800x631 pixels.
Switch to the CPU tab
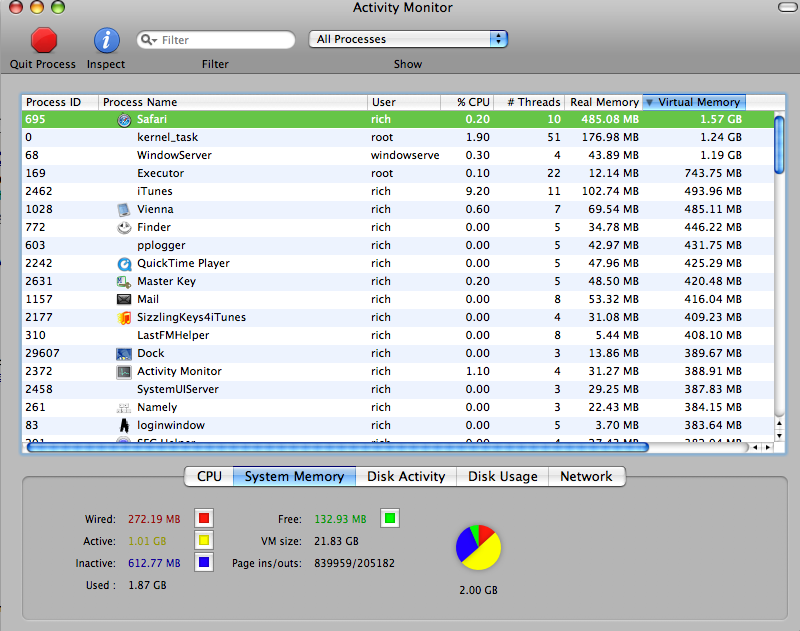pyautogui.click(x=209, y=476)
